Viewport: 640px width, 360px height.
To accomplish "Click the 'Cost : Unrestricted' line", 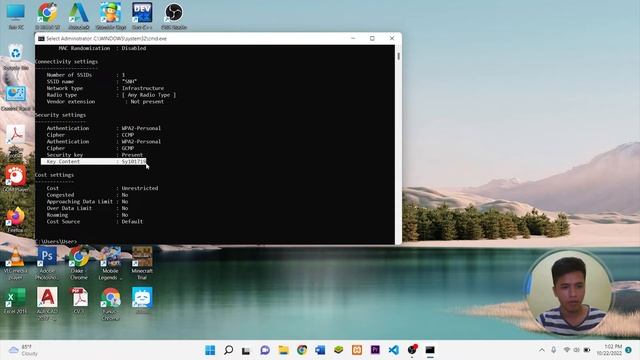I will [x=102, y=188].
